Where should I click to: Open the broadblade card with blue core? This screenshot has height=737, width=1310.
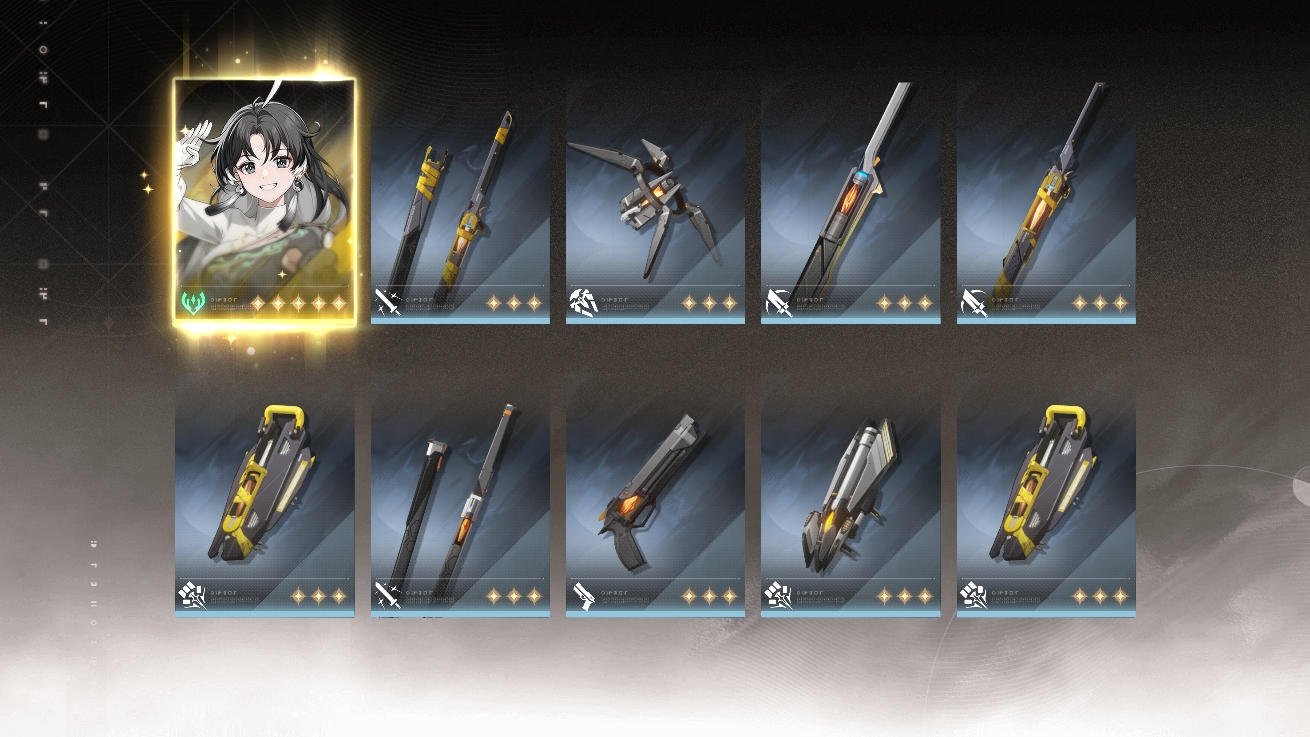pos(850,202)
